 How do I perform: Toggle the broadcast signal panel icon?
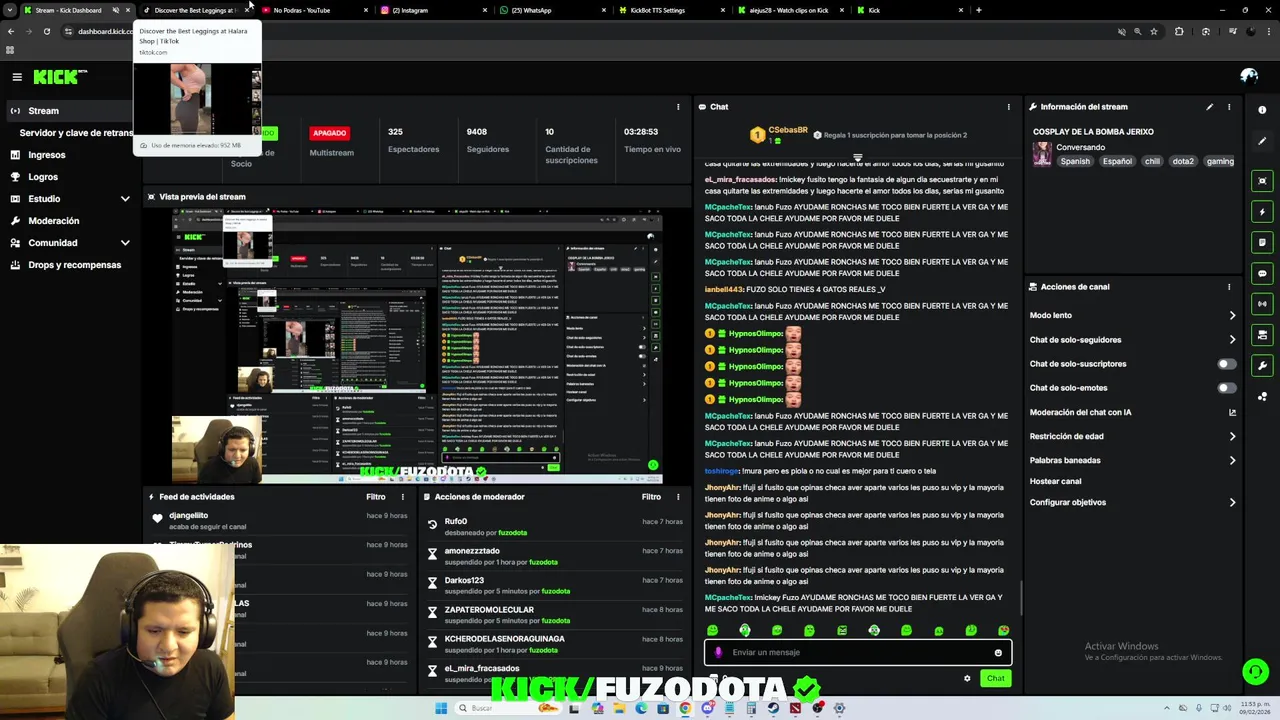1262,304
